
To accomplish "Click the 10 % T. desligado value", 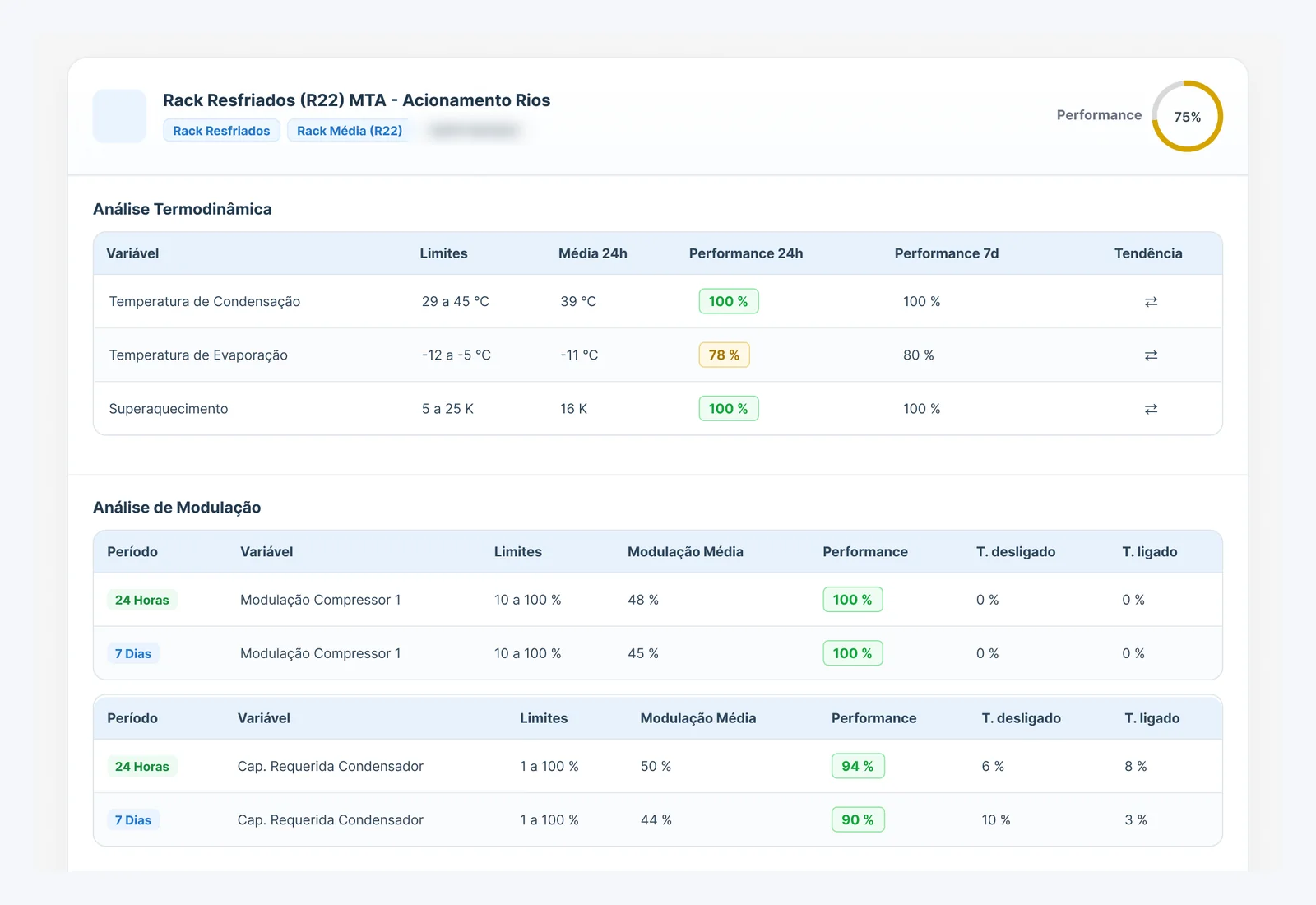I will (x=996, y=819).
